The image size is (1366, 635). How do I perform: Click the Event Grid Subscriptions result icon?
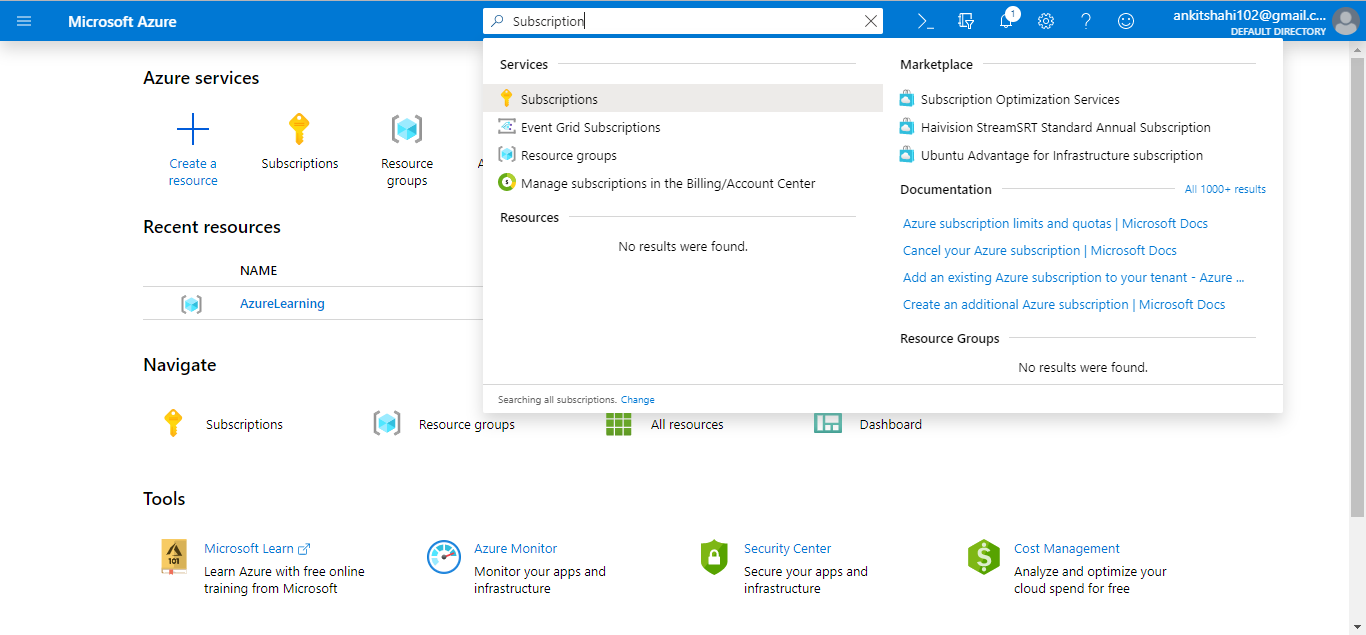pos(506,127)
